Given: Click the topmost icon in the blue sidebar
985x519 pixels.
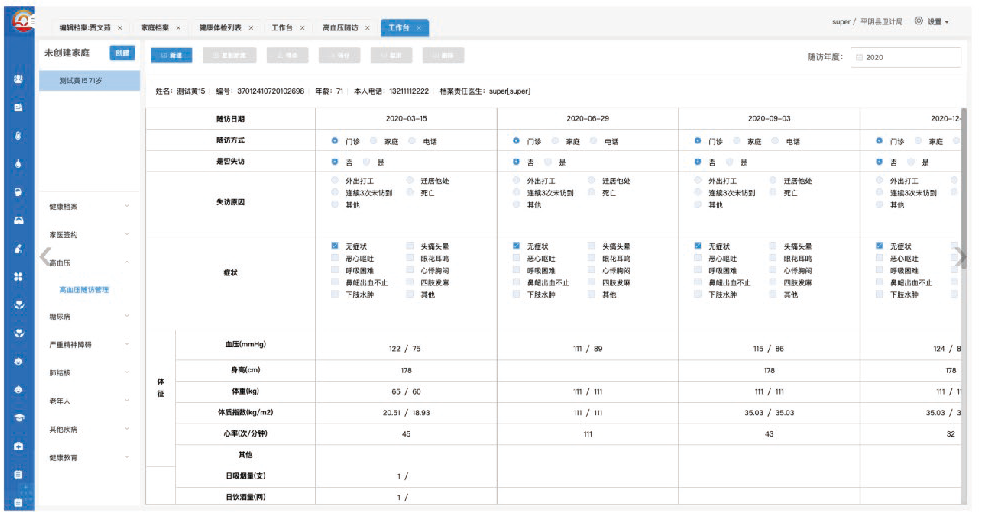Looking at the screenshot, I should (x=18, y=79).
